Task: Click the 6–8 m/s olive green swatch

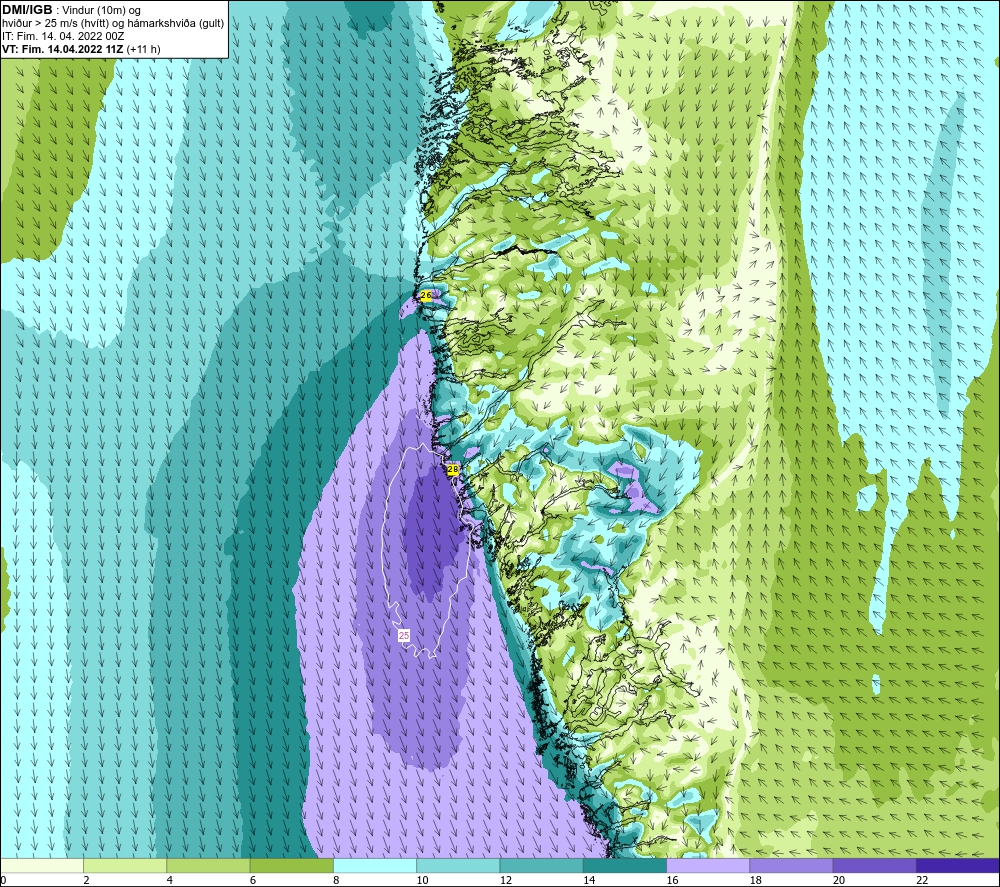Action: click(291, 865)
